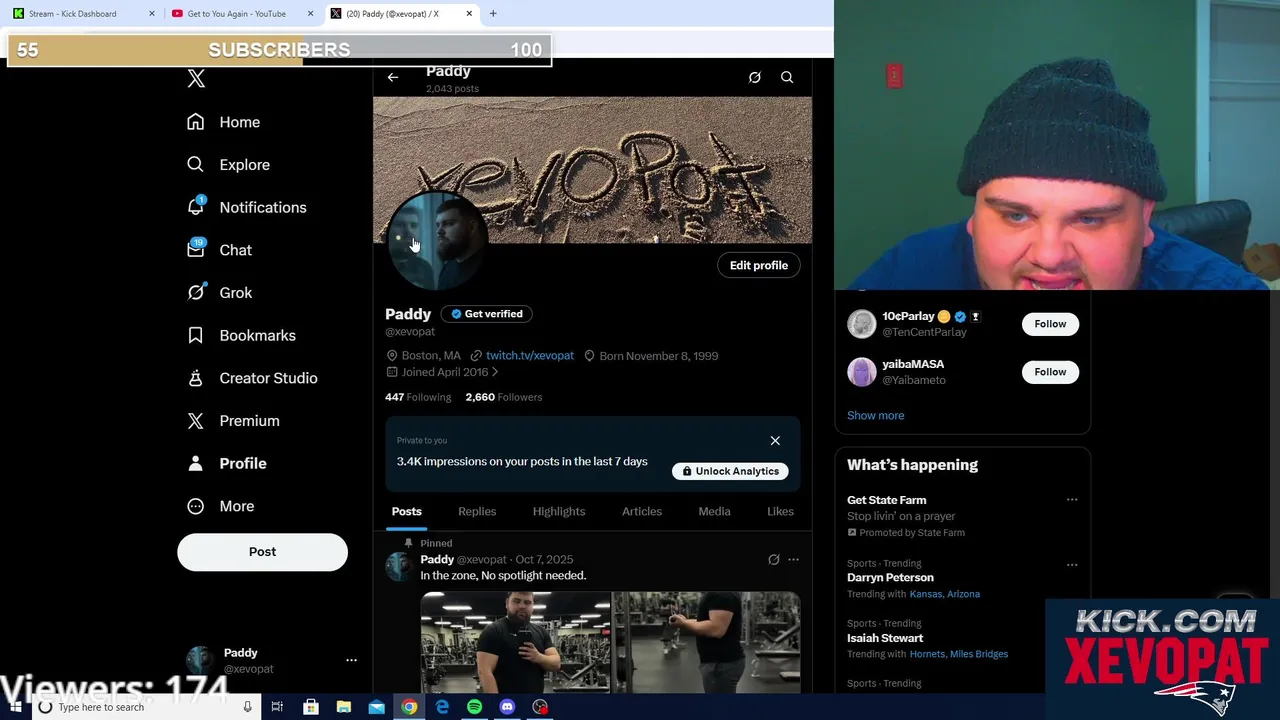The width and height of the screenshot is (1280, 720).
Task: Open Microsoft Edge from the taskbar
Action: point(442,707)
